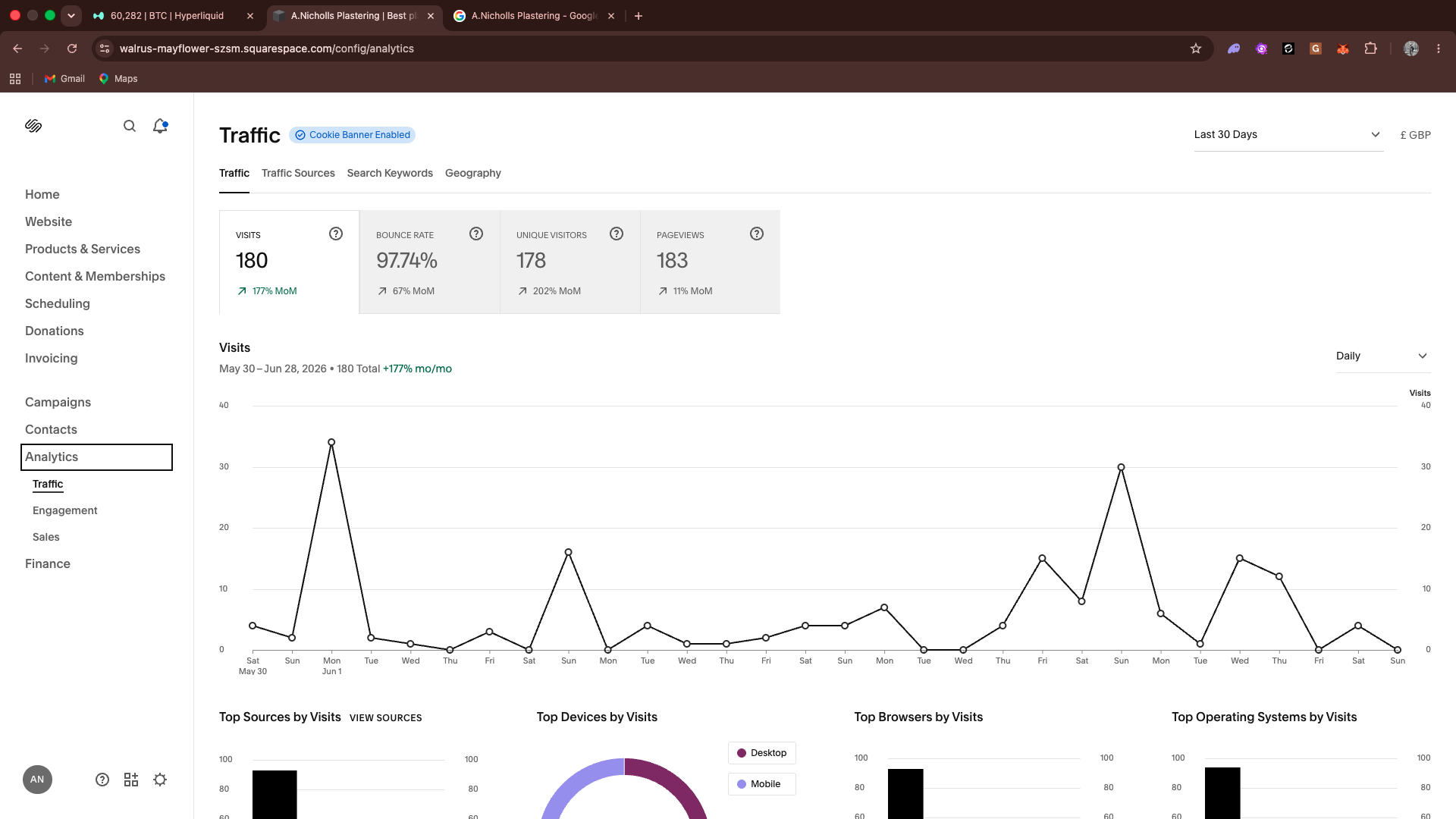
Task: Click the Squarespace logo icon
Action: pyautogui.click(x=33, y=126)
